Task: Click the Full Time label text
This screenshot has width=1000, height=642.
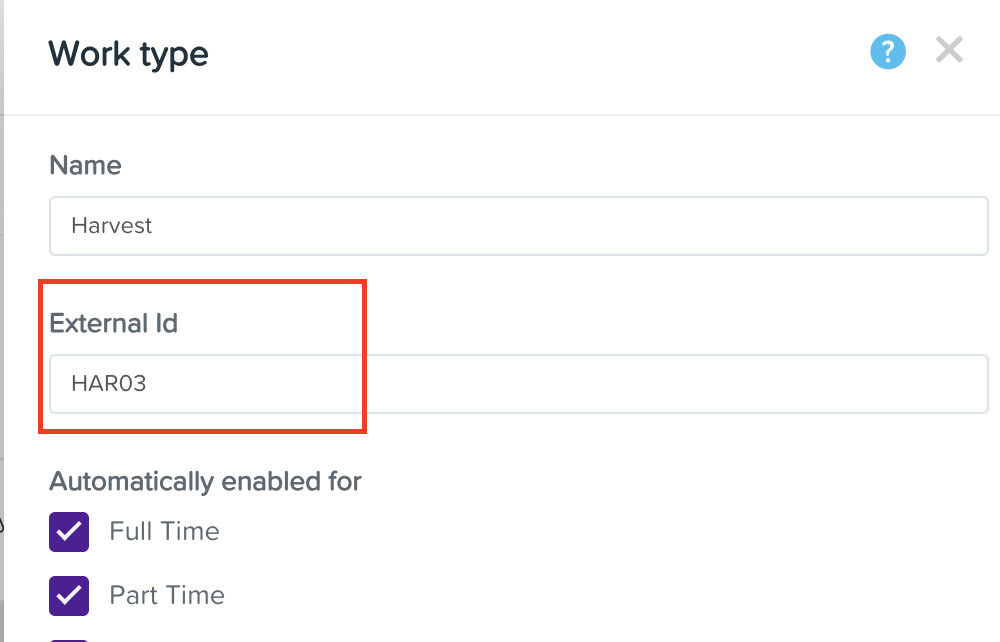Action: coord(164,531)
